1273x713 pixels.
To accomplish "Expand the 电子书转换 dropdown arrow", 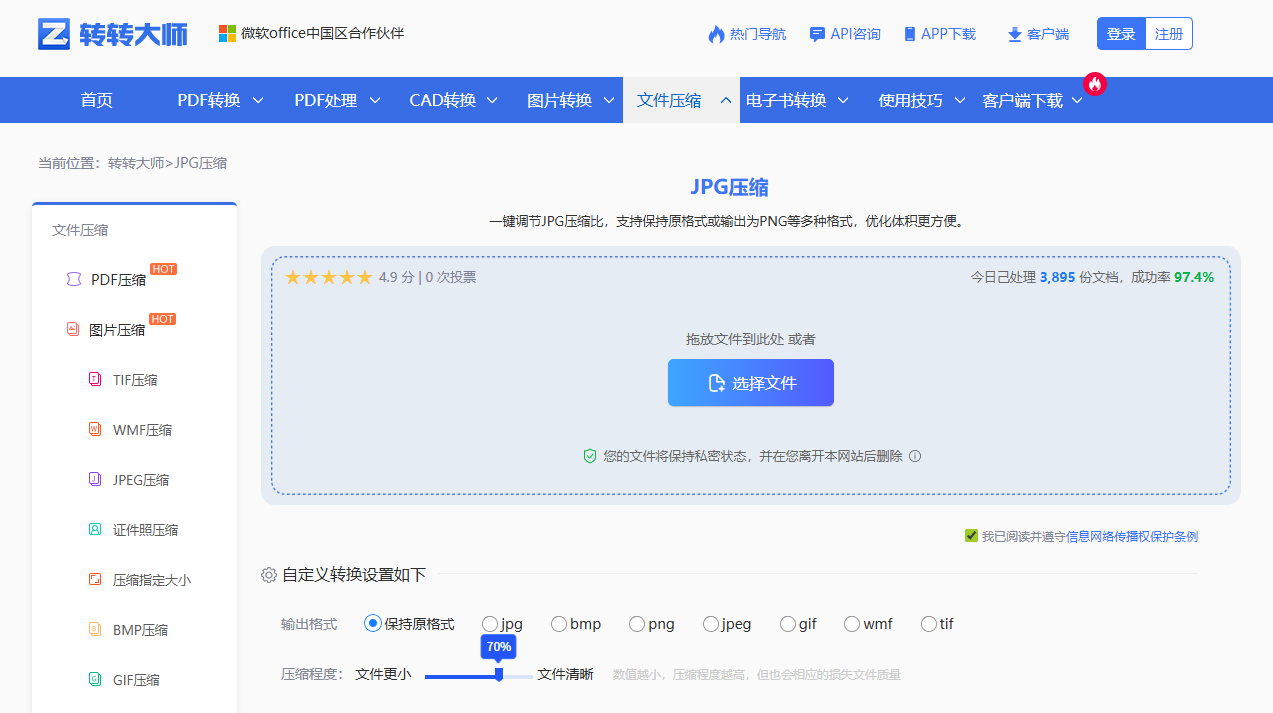I will pos(843,100).
